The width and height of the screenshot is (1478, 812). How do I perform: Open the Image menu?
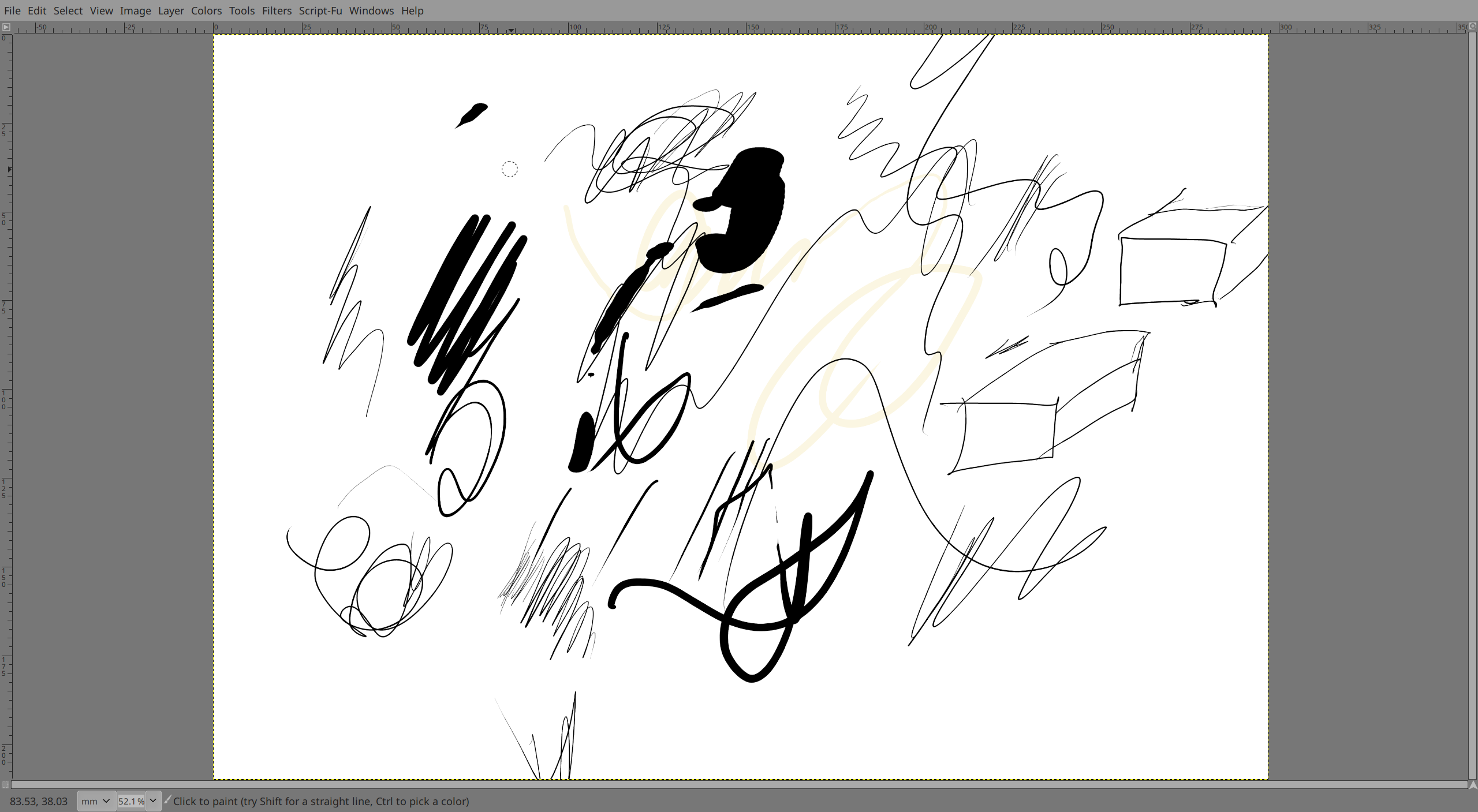click(136, 10)
